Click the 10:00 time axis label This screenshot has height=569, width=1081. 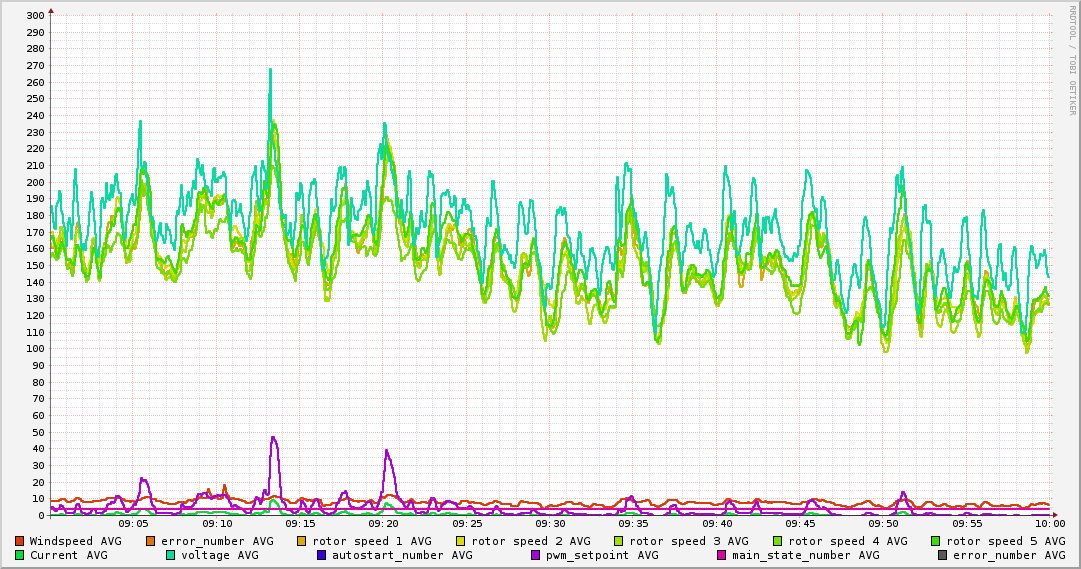point(1050,524)
